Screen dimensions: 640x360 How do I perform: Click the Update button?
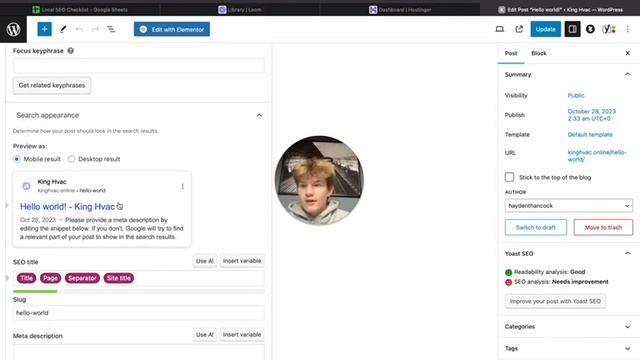click(545, 29)
